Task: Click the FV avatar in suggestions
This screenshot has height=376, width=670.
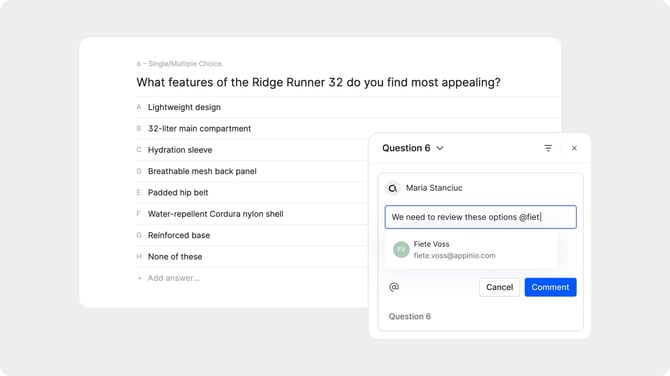Action: [401, 250]
